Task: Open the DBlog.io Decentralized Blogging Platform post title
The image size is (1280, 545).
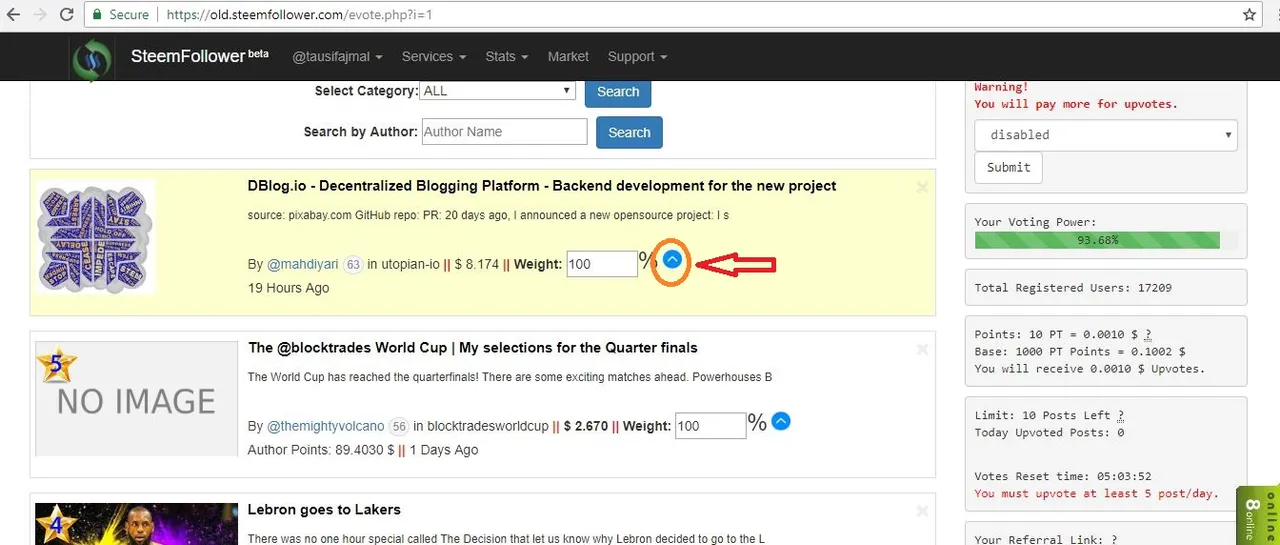Action: (542, 186)
